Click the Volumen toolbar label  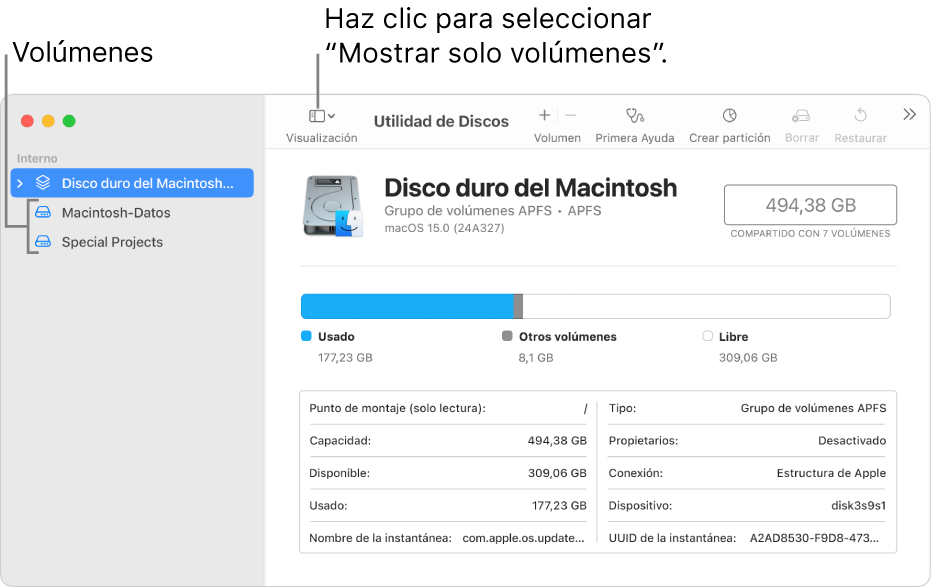tap(557, 138)
